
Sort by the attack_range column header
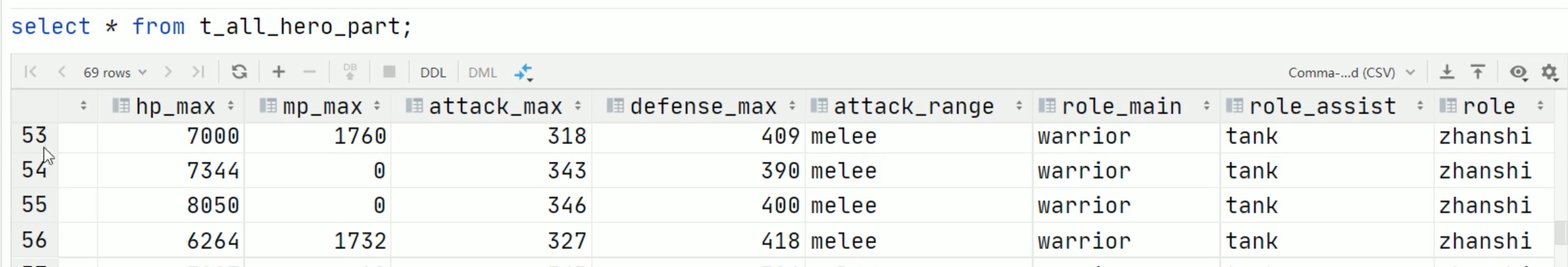coord(913,106)
